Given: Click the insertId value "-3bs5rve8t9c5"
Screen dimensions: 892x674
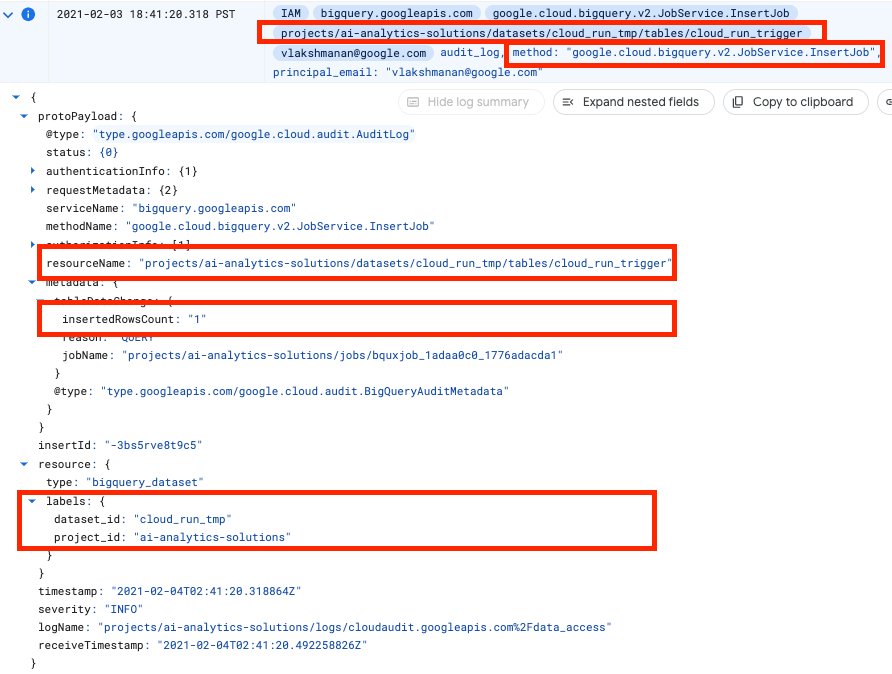Looking at the screenshot, I should 154,445.
